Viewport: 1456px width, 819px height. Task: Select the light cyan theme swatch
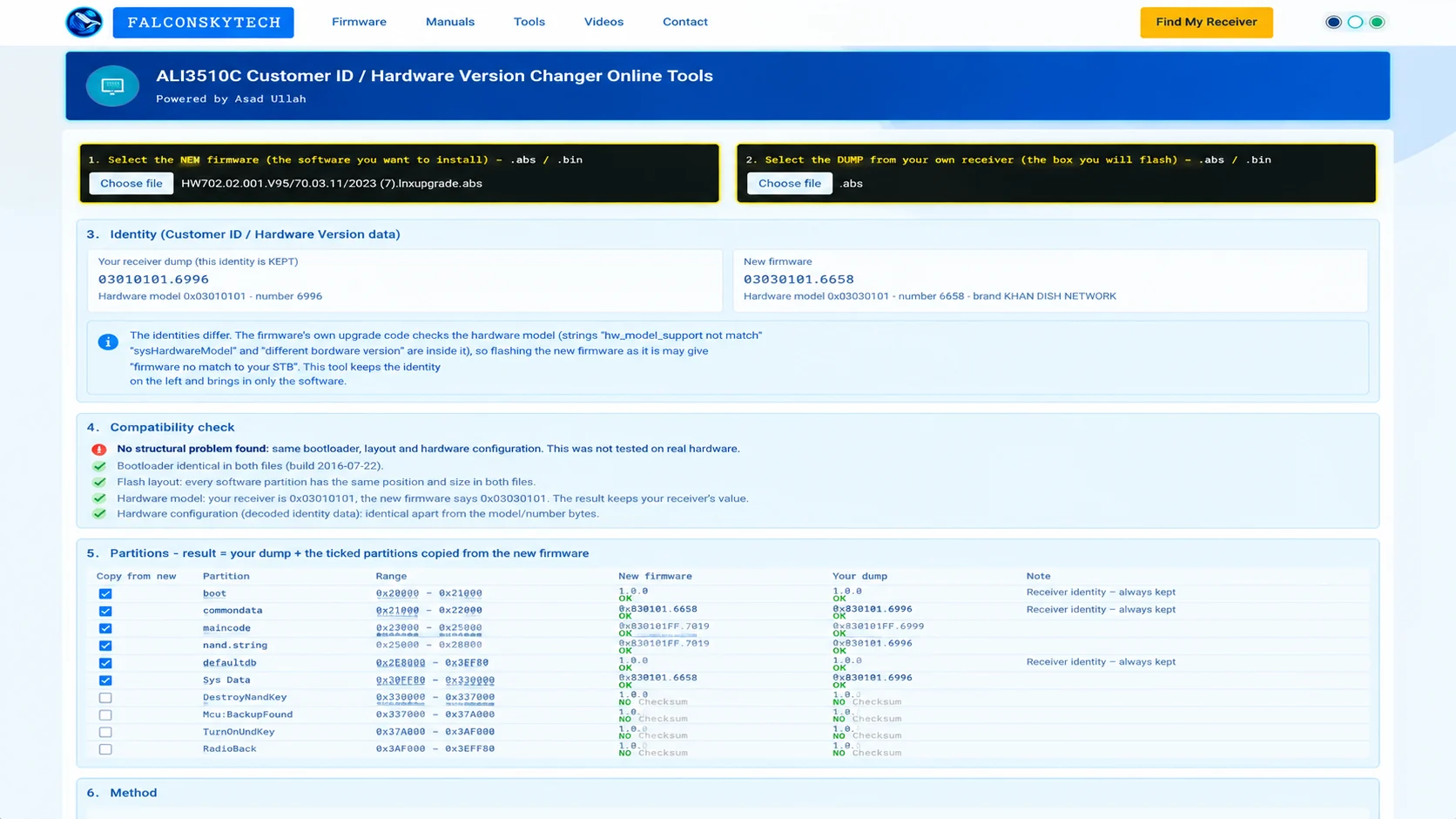[1355, 22]
